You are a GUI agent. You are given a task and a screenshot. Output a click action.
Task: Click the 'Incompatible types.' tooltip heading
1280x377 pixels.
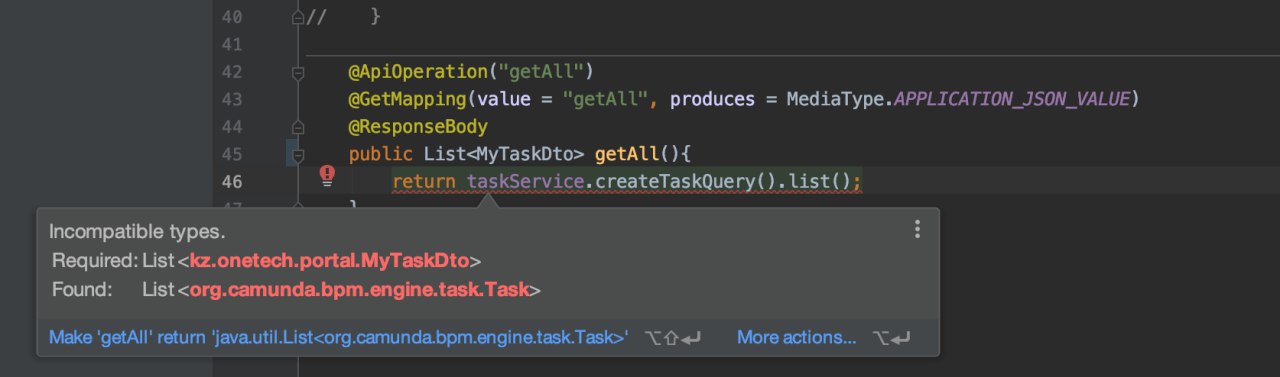tap(137, 231)
